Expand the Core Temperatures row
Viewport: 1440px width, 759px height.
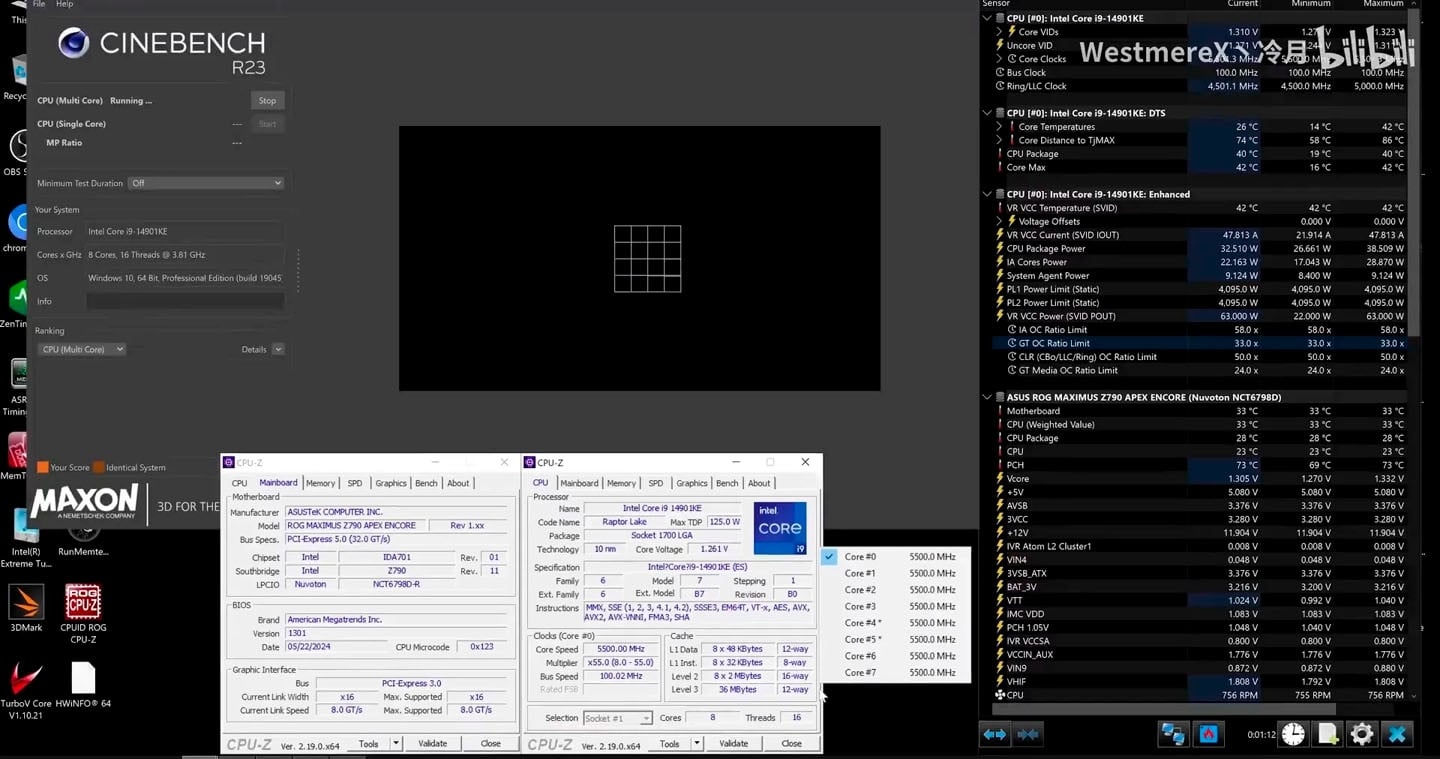[999, 127]
